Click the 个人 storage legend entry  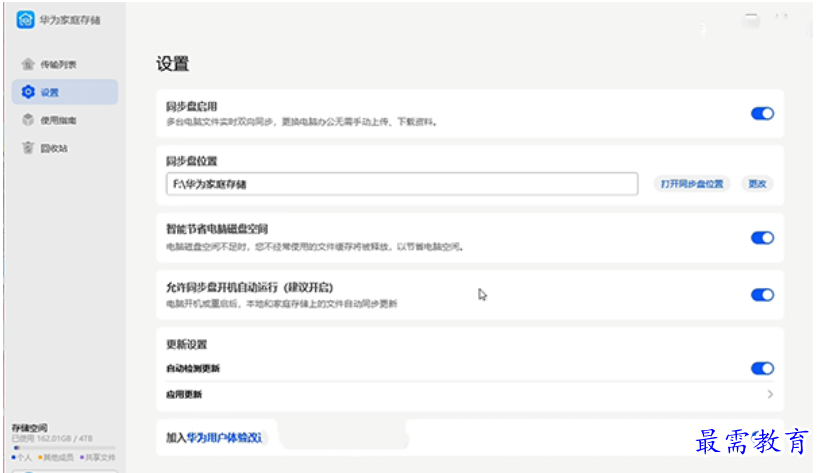(22, 457)
